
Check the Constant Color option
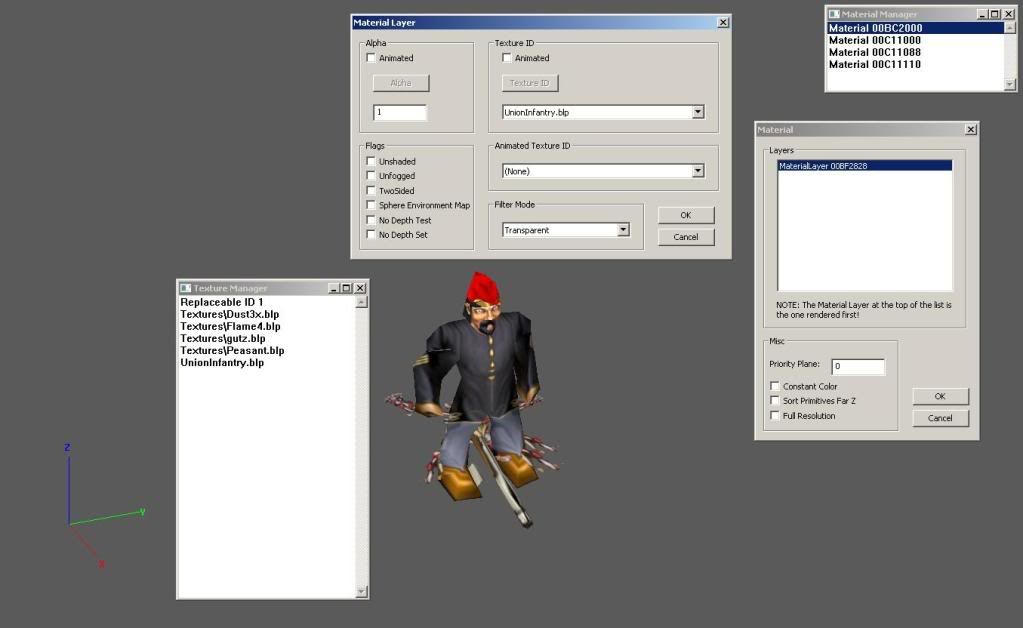(x=775, y=386)
